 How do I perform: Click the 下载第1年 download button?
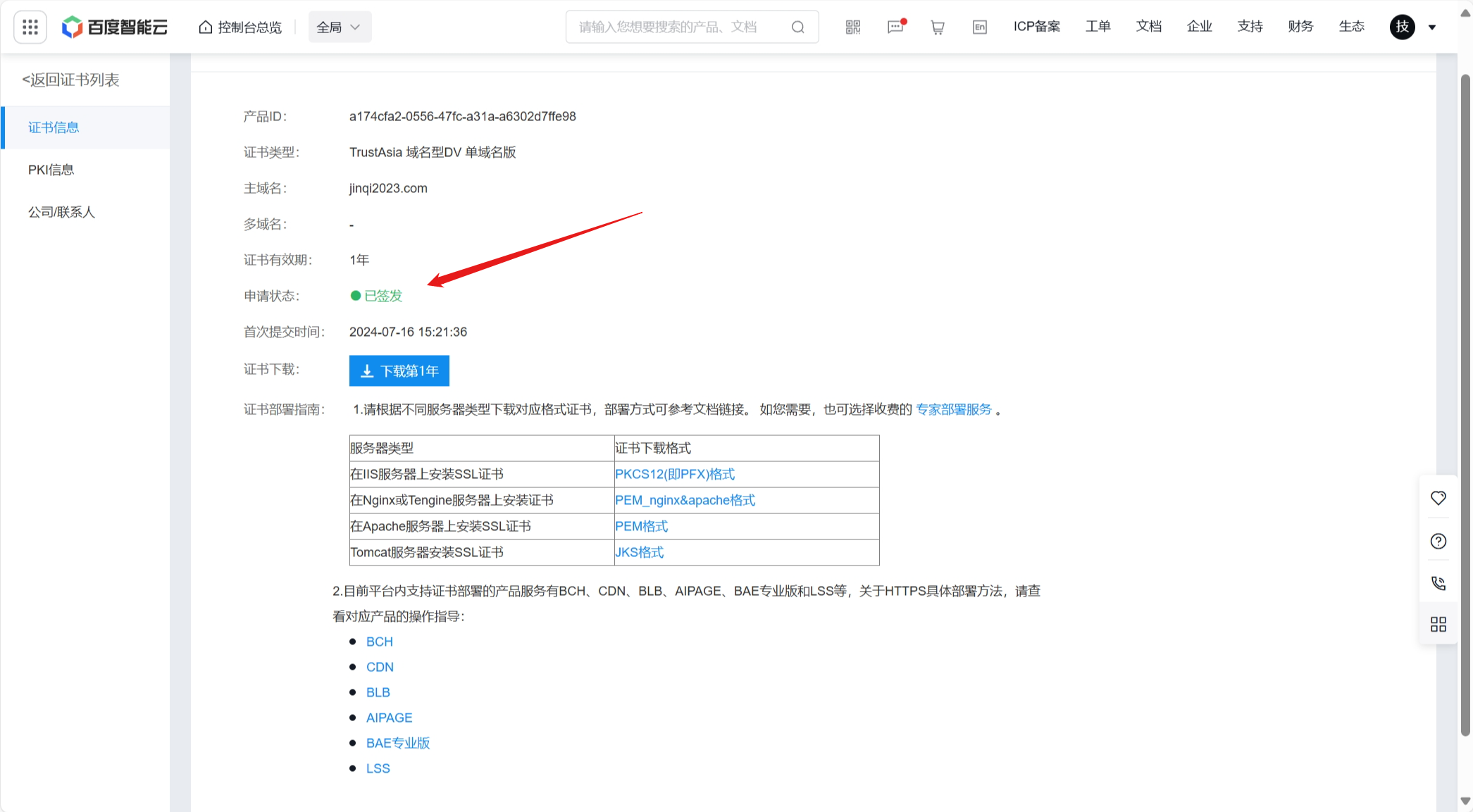point(399,370)
